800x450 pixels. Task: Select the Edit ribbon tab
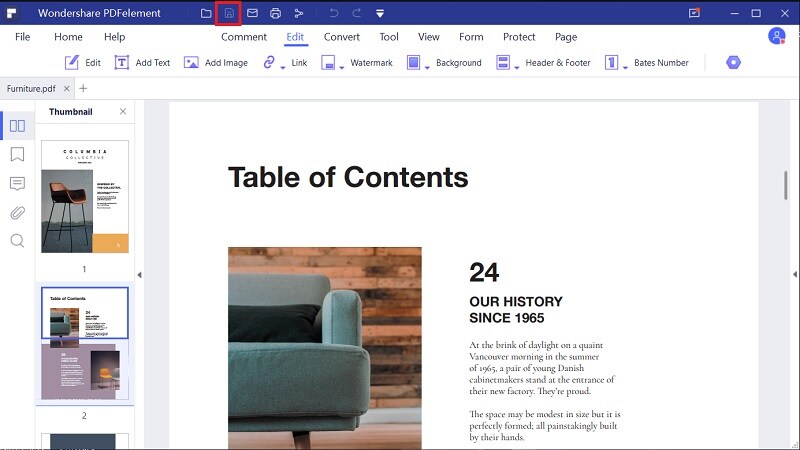click(295, 37)
